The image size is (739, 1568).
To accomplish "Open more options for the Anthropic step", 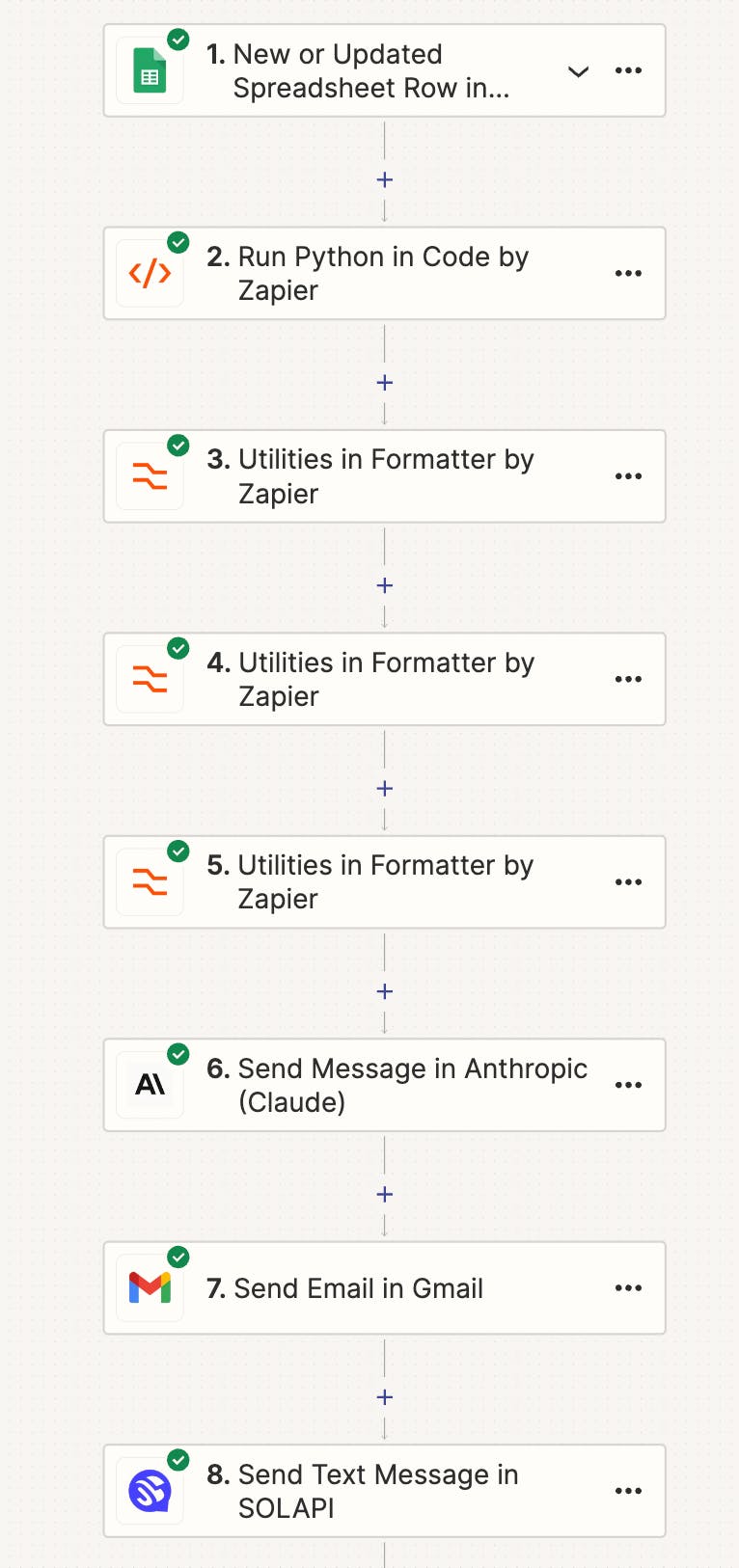I will click(628, 1085).
